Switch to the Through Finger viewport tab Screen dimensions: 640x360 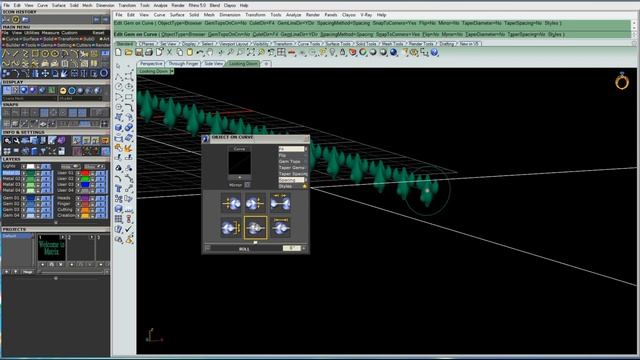coord(183,64)
